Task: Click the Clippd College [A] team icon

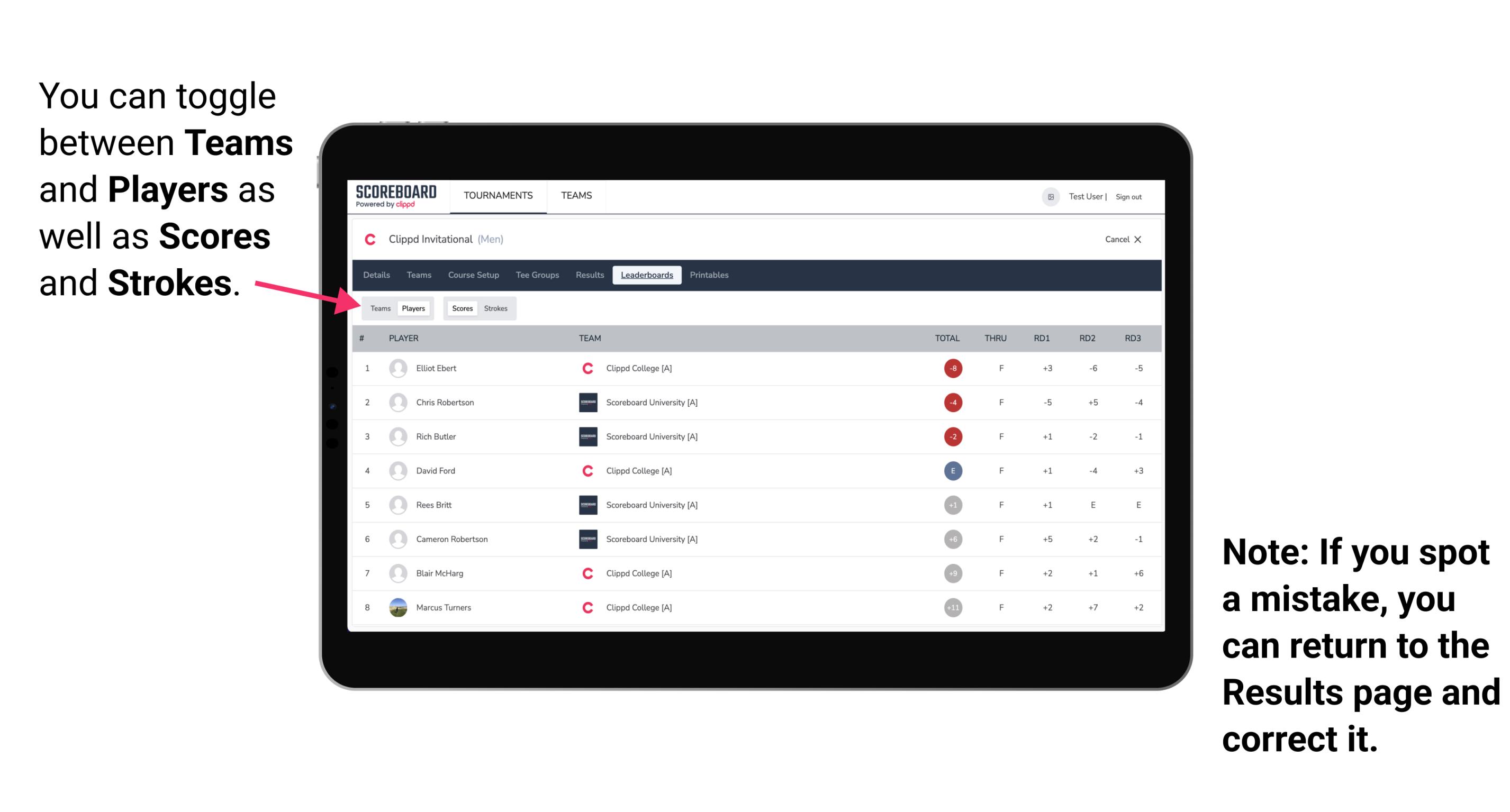Action: pos(587,368)
